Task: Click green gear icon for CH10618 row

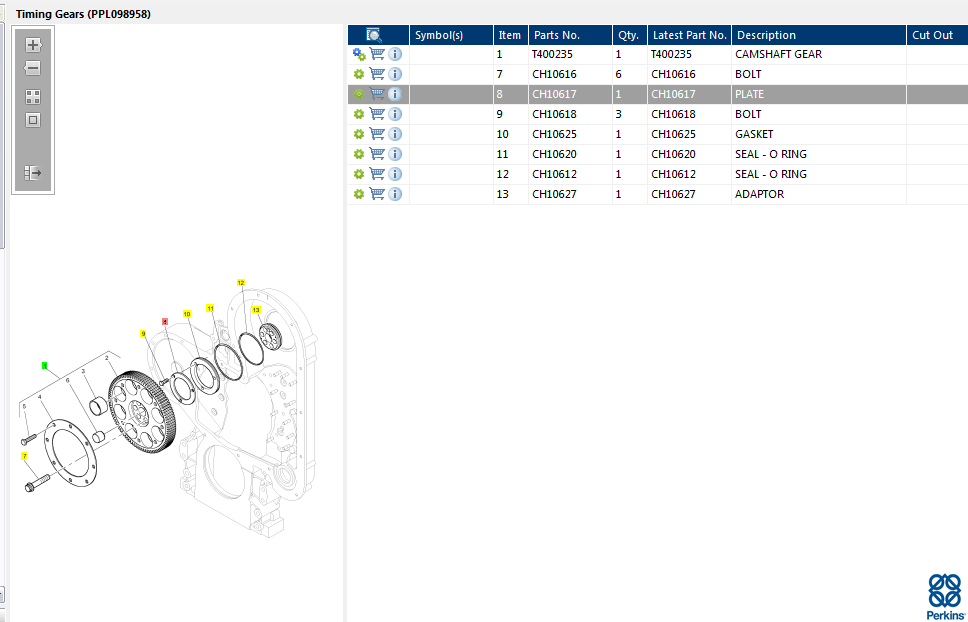Action: (x=358, y=114)
